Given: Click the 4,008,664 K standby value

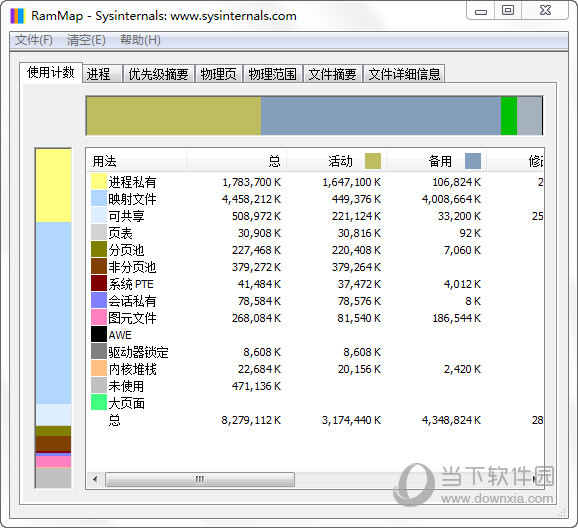Looking at the screenshot, I should click(x=452, y=199).
